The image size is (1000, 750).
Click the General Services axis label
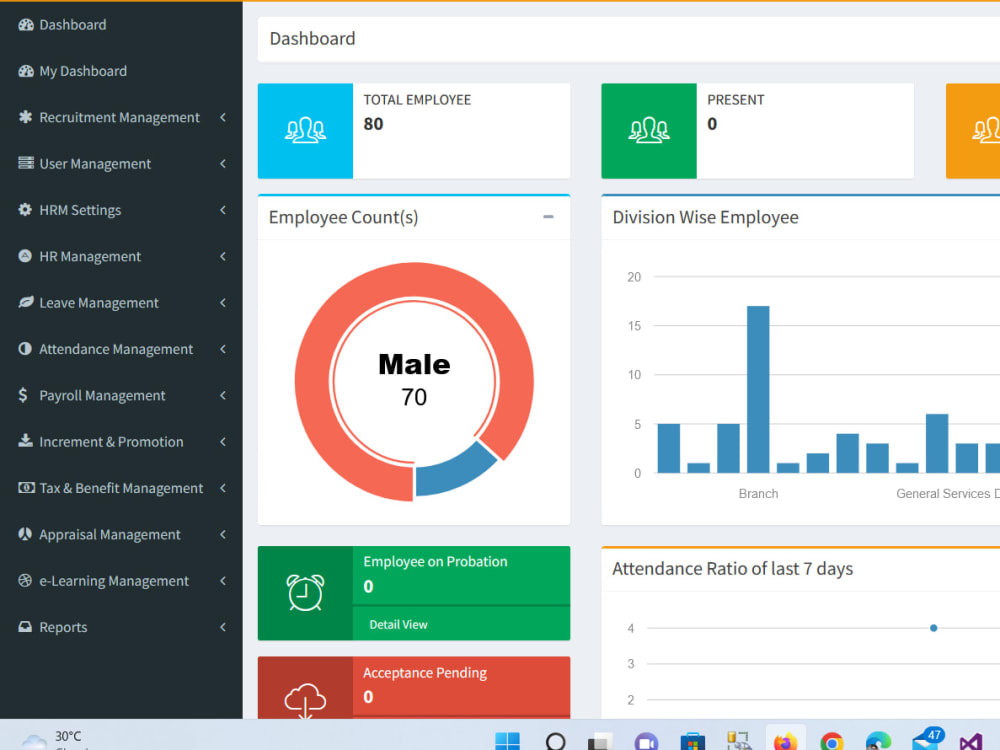948,494
